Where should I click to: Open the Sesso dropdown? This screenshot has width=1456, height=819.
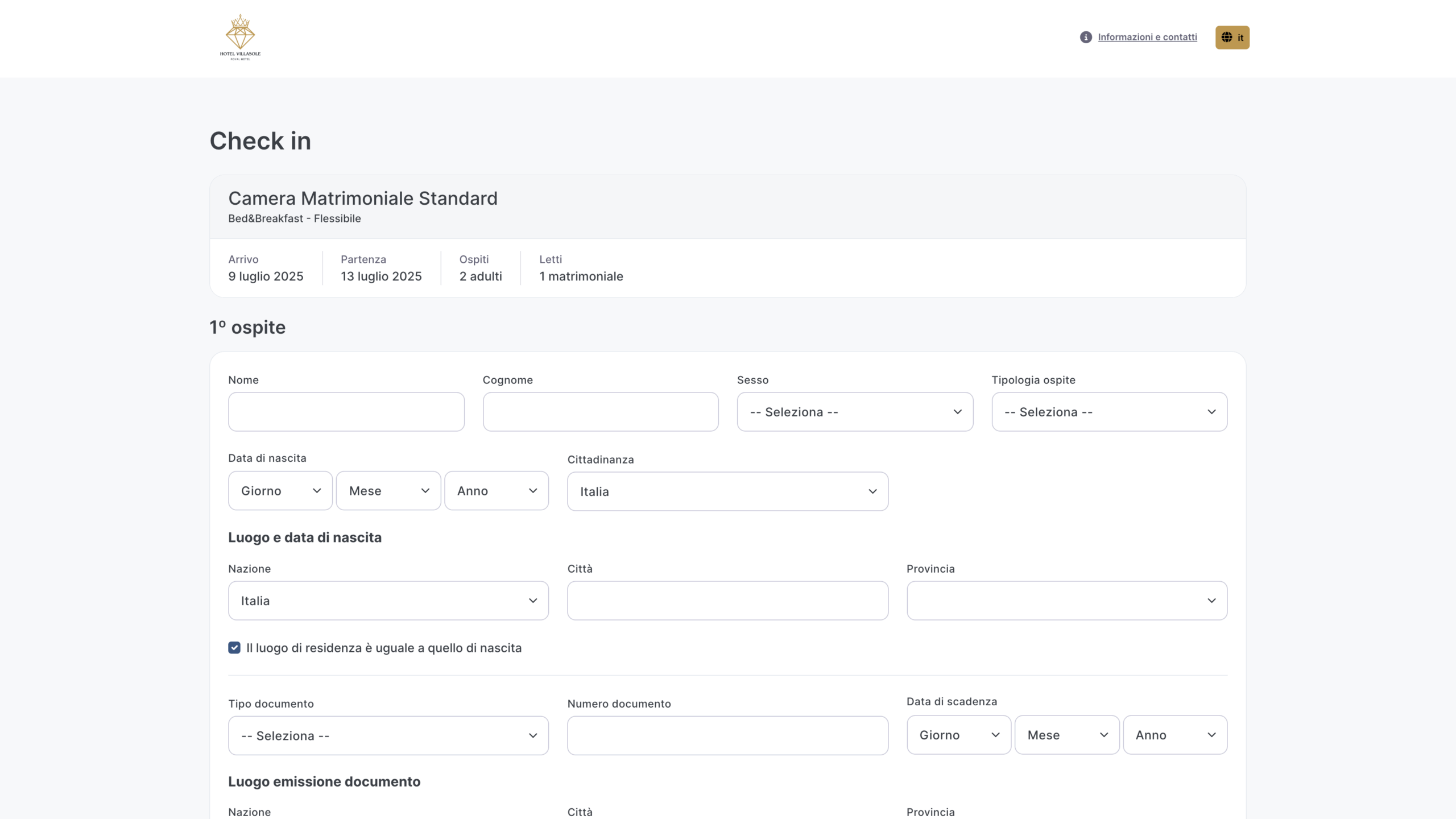coord(855,412)
